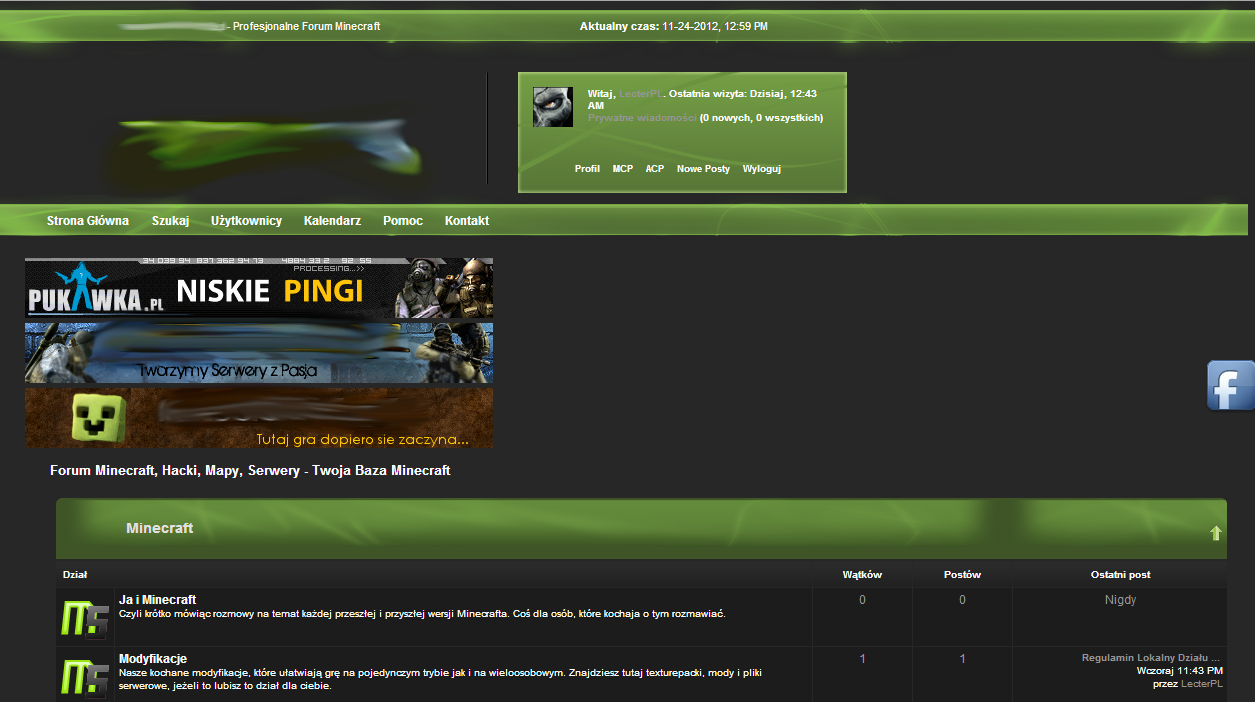Open the Tworzymy Serwery z Pasją banner
The width and height of the screenshot is (1255, 702).
(x=259, y=353)
